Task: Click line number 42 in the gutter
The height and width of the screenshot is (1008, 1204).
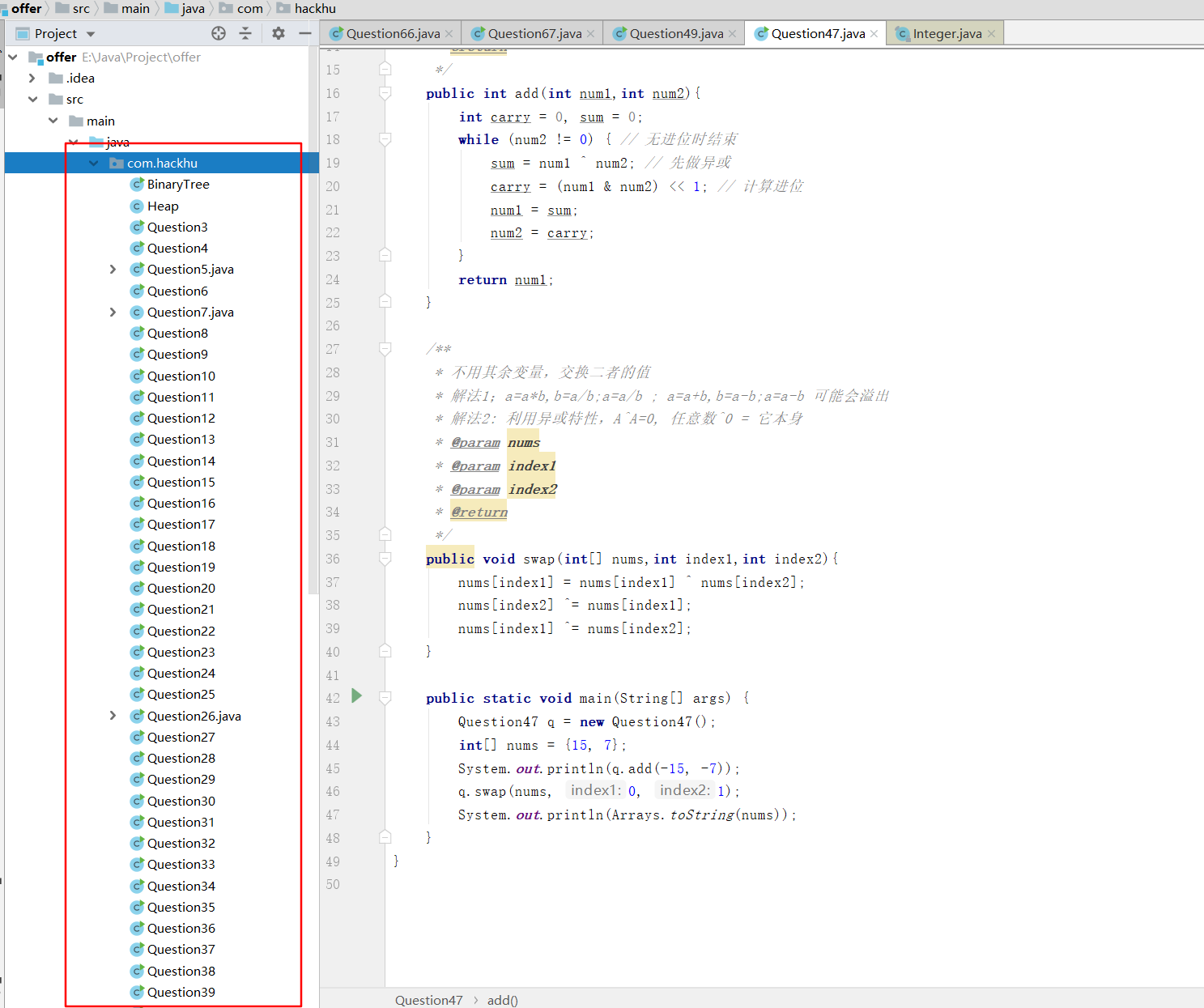Action: [333, 698]
